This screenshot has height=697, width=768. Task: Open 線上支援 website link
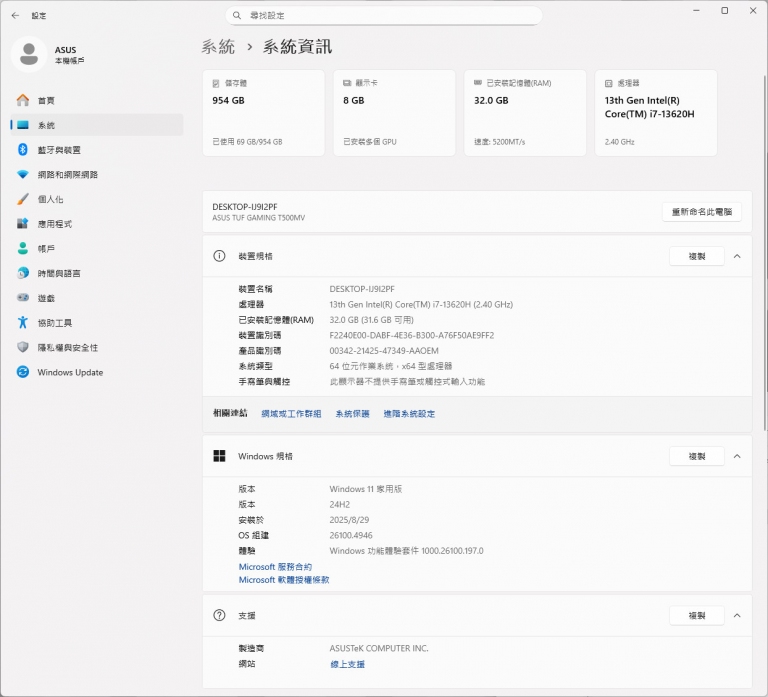[347, 664]
